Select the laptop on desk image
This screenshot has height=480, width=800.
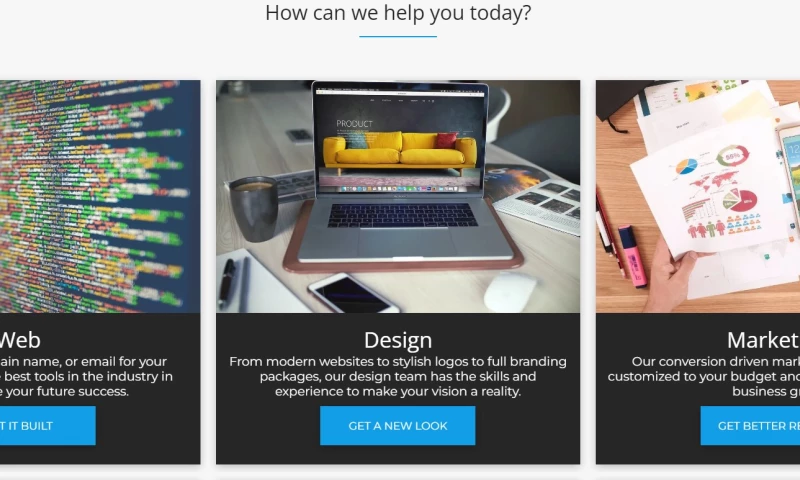398,196
